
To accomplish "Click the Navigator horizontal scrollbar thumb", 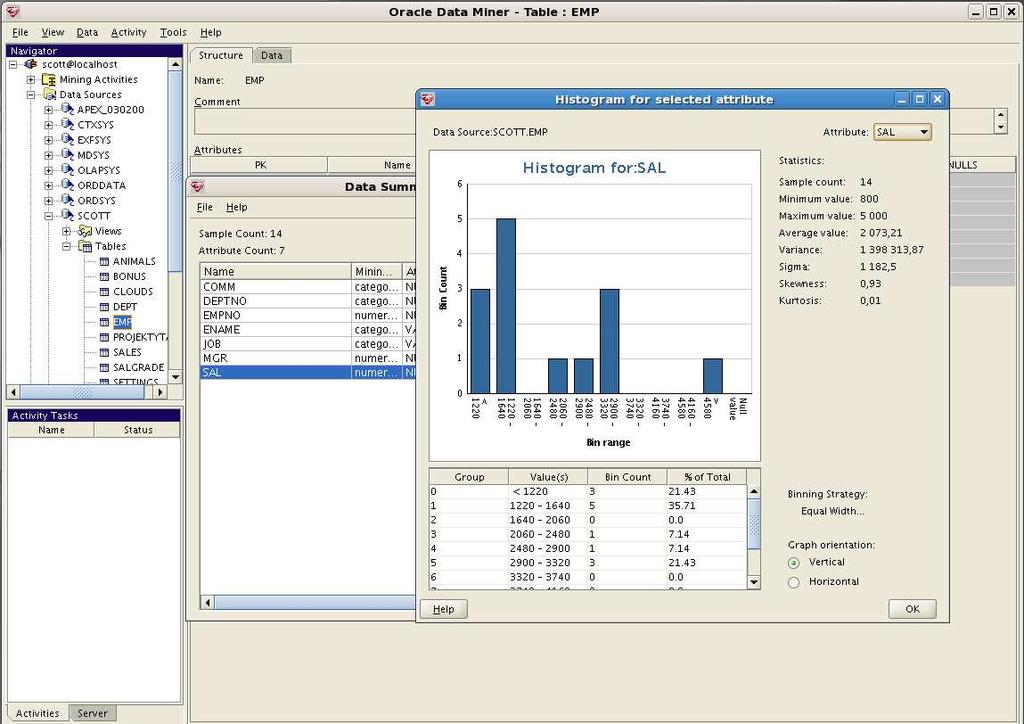I will tap(82, 392).
